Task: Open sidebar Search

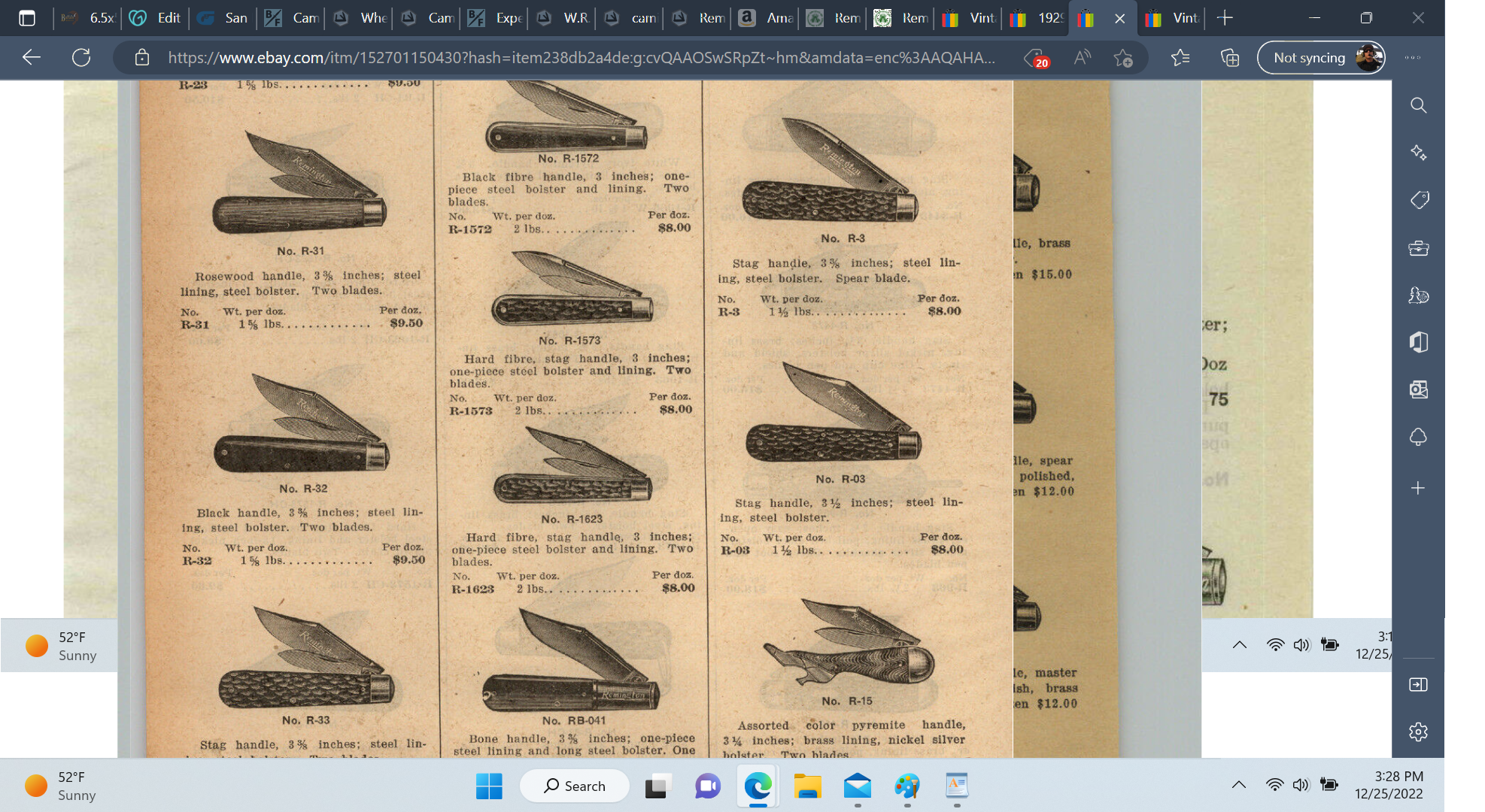Action: [1418, 105]
